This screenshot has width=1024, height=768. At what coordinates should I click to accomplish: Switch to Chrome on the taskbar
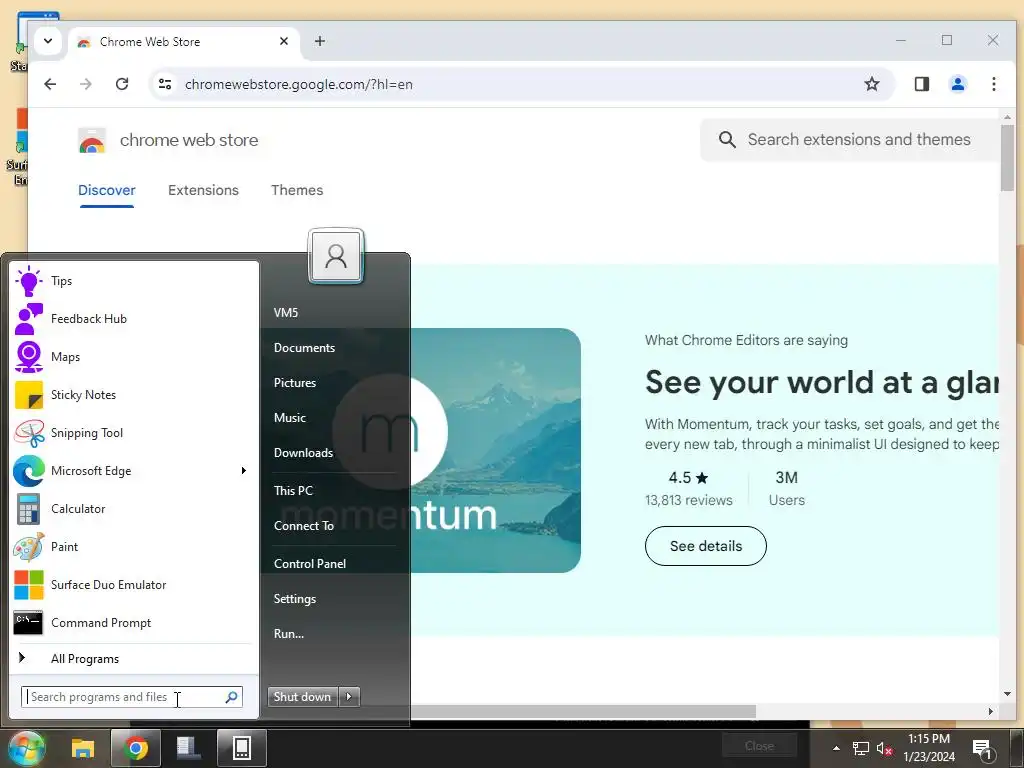[x=136, y=748]
